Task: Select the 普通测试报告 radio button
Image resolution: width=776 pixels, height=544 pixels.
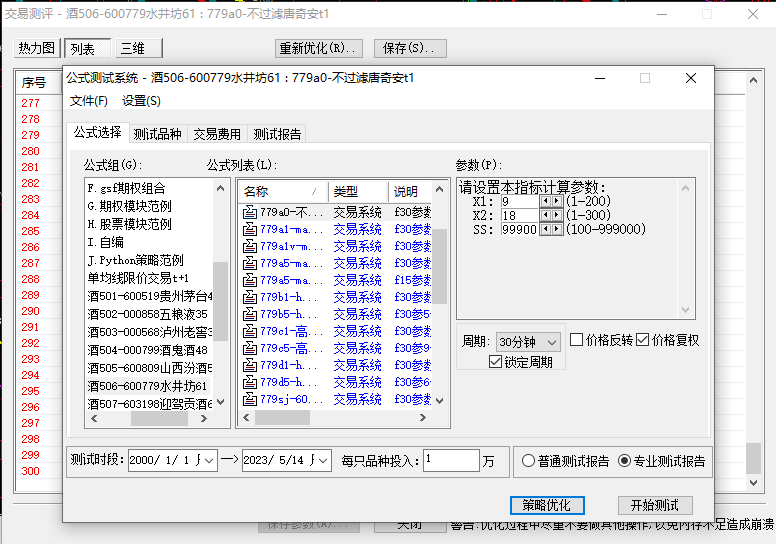Action: (x=529, y=461)
